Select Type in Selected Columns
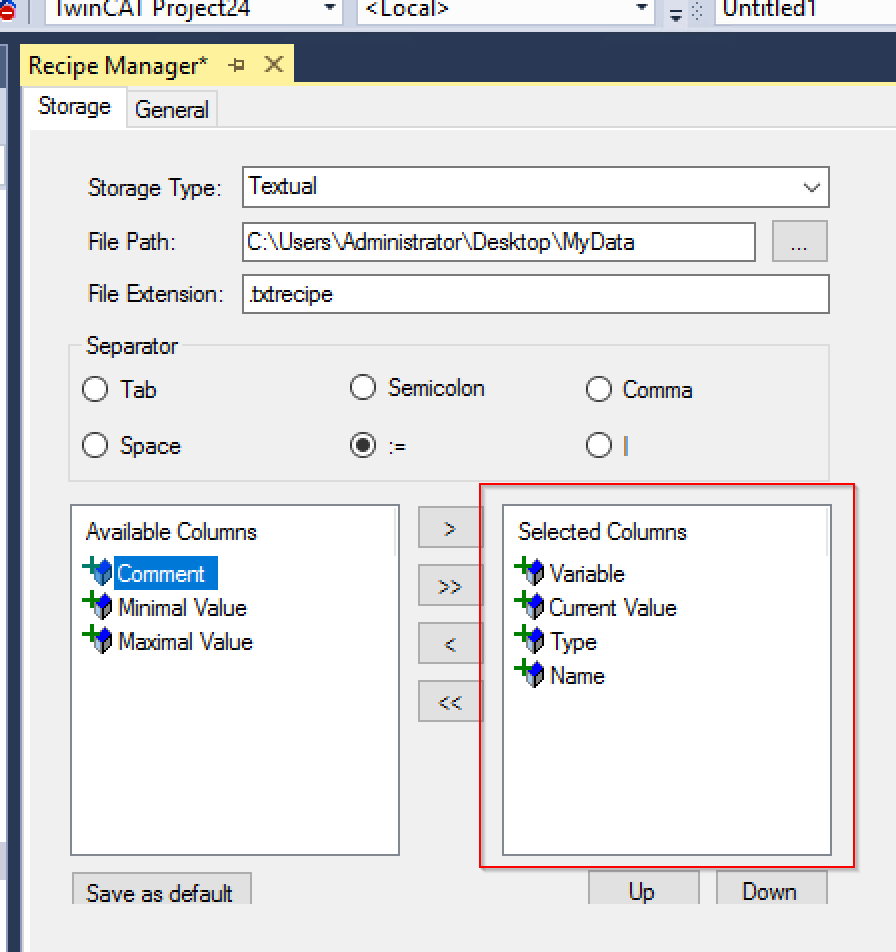896x952 pixels. 573,642
